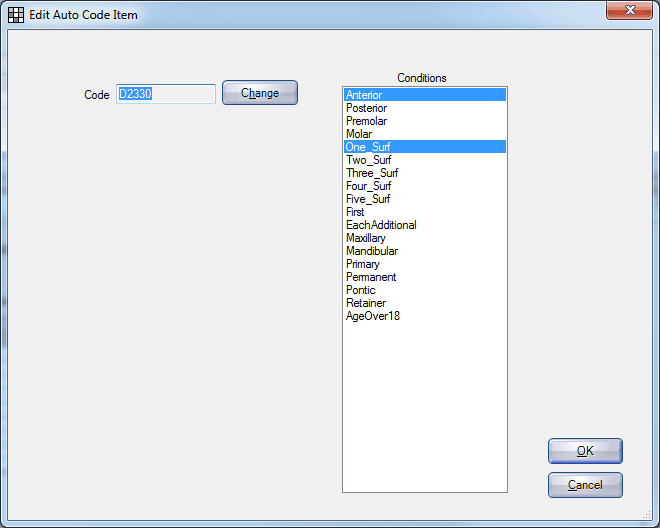Select the Posterior condition

[x=425, y=108]
